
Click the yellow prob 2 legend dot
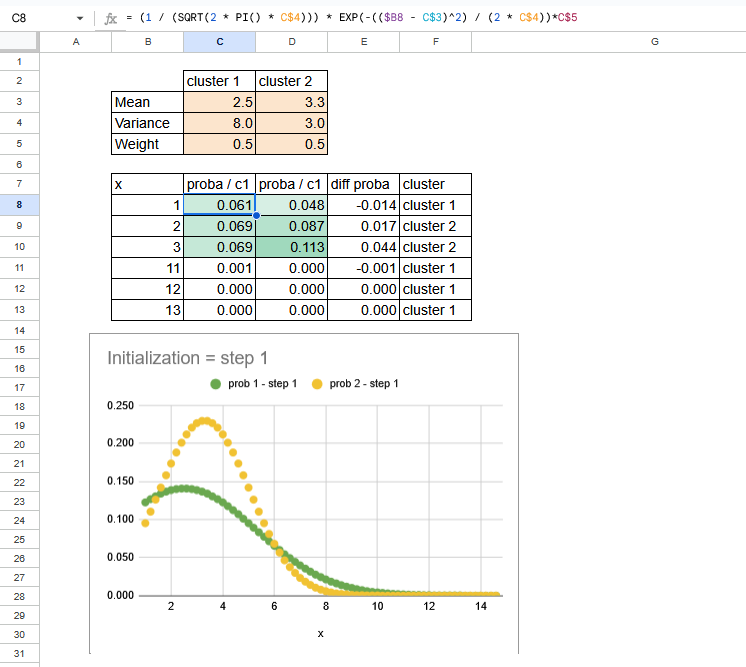point(318,383)
